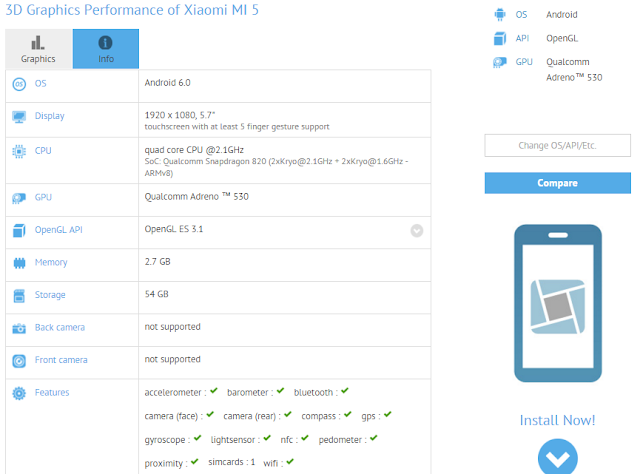Open the Change OS/API/Etc. selector
This screenshot has width=640, height=474.
coord(558,145)
